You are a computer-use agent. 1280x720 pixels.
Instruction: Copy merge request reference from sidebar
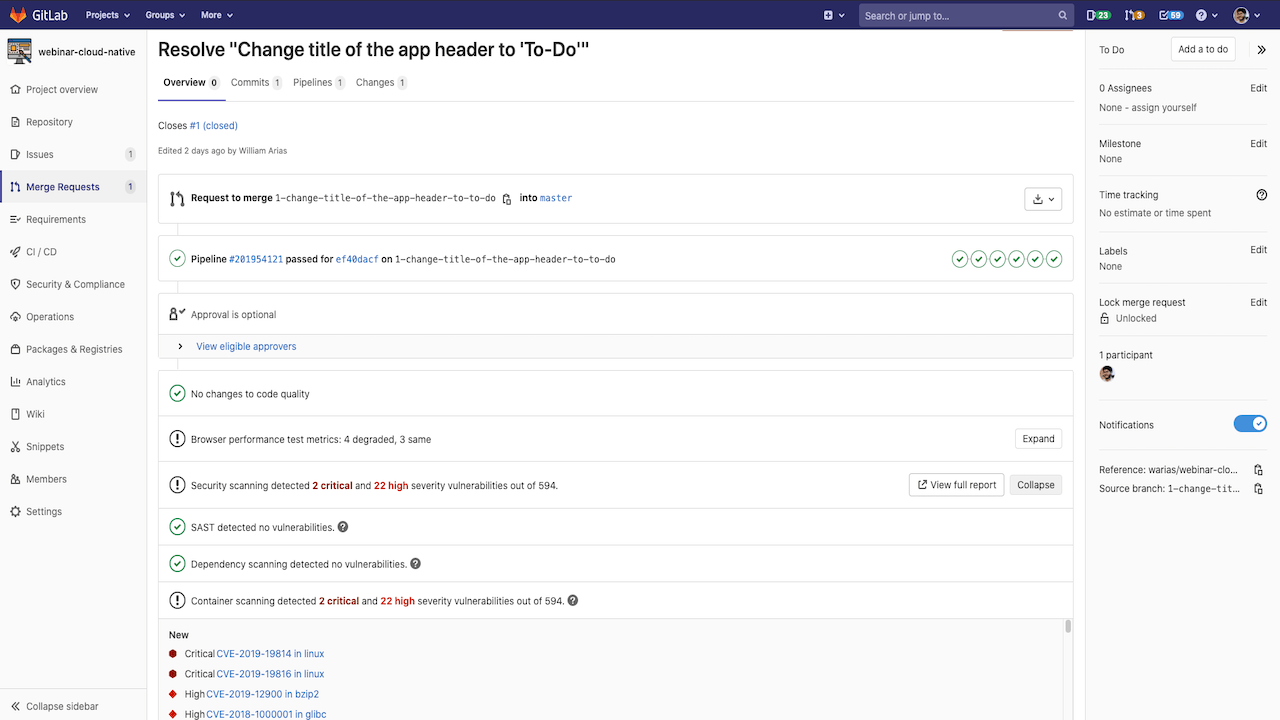click(1259, 470)
